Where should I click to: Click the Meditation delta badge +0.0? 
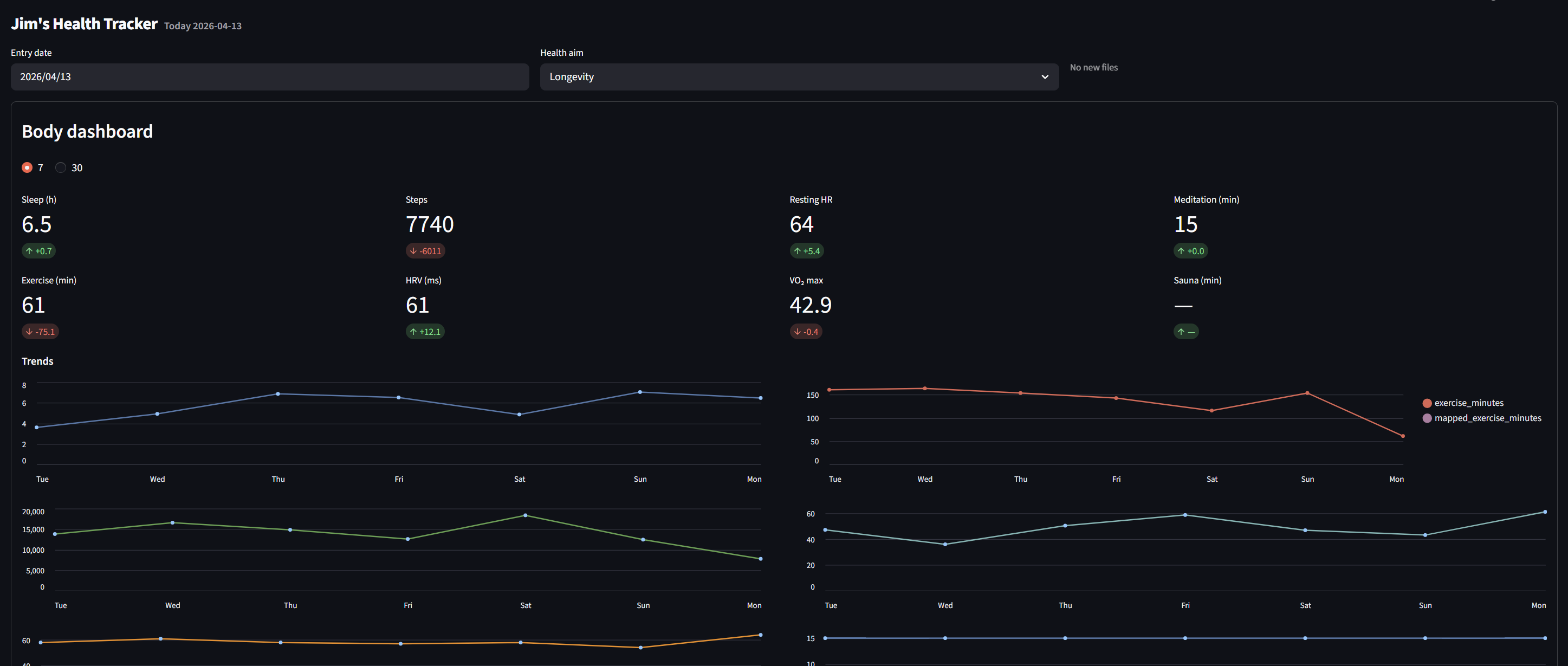(1190, 251)
